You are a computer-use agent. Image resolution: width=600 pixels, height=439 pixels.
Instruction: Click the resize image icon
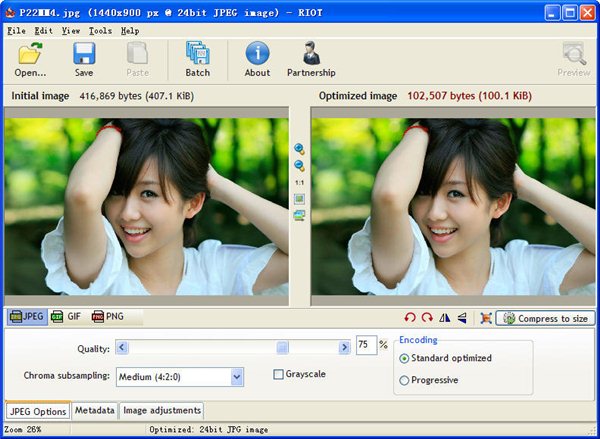(485, 318)
